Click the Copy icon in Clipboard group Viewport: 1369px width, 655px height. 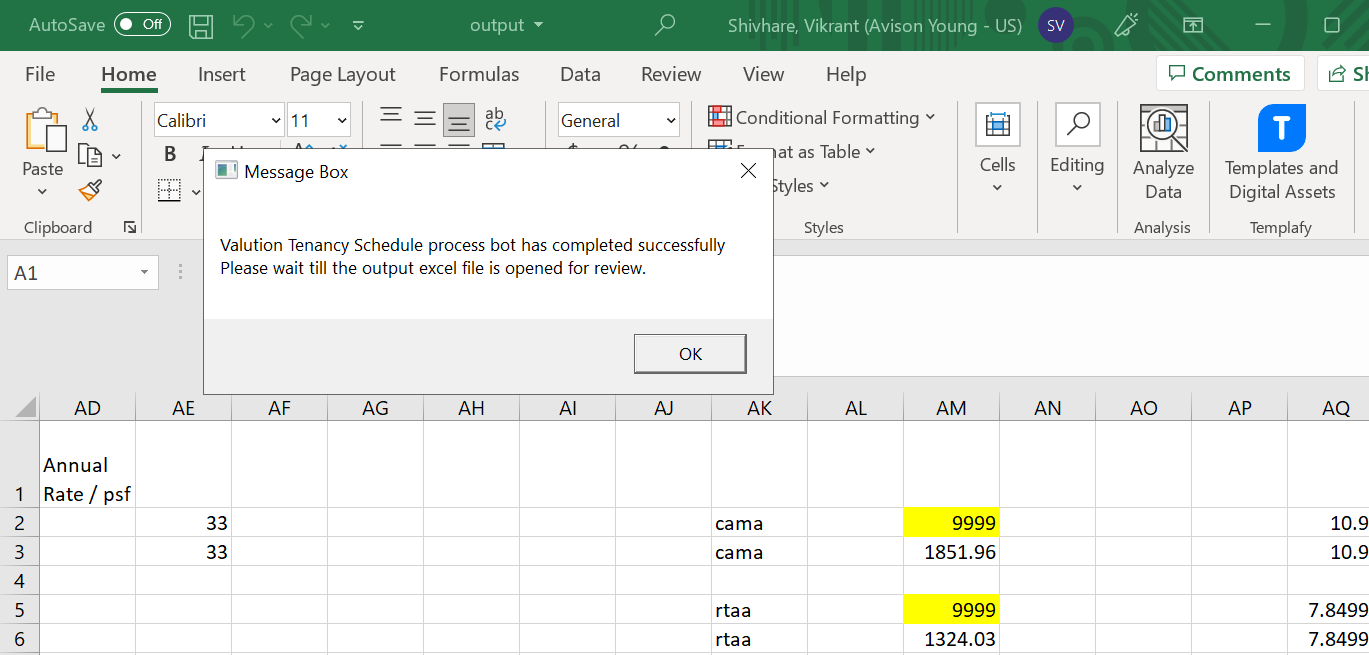tap(91, 155)
